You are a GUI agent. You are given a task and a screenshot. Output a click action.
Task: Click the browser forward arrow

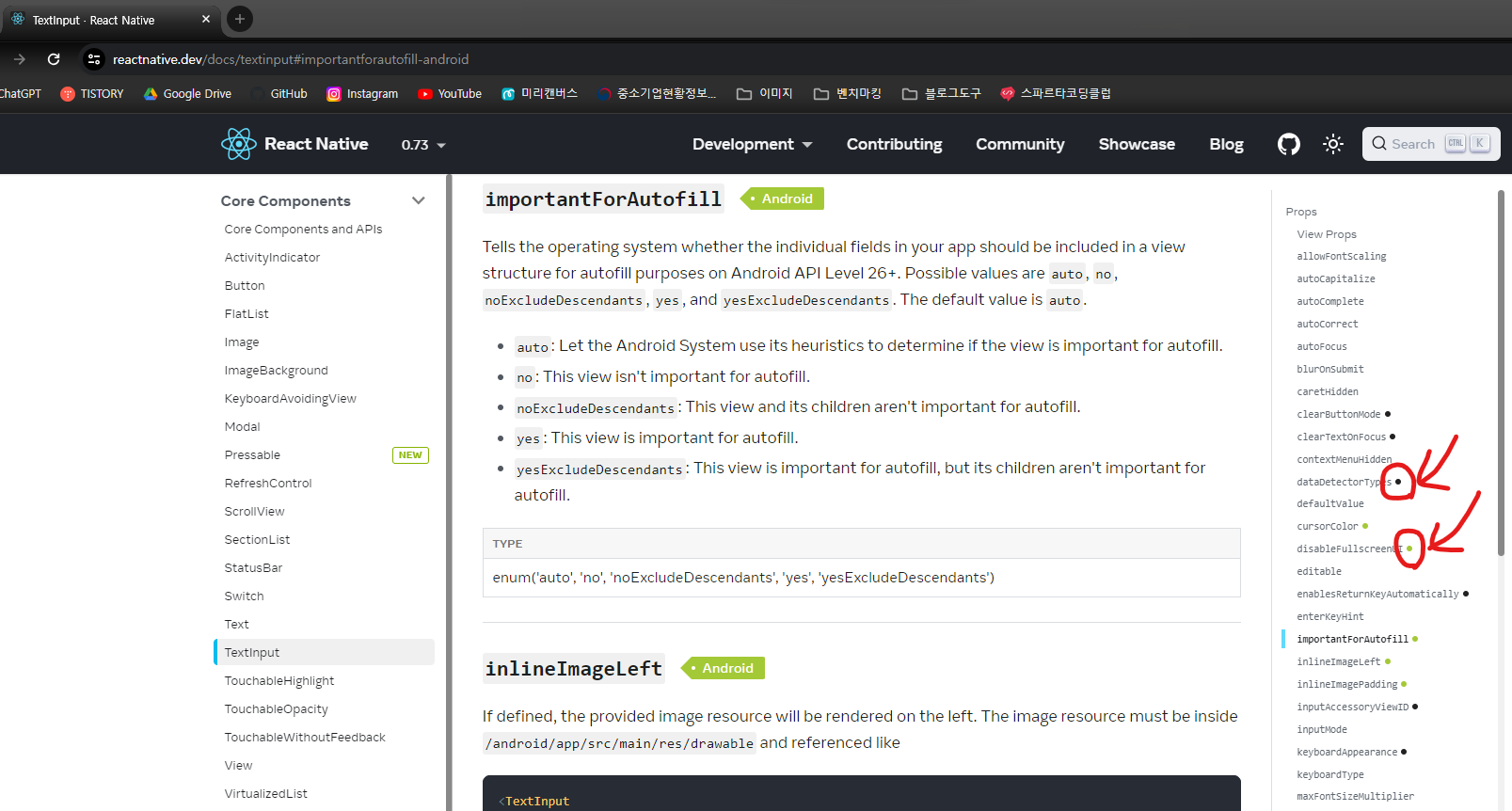[20, 59]
